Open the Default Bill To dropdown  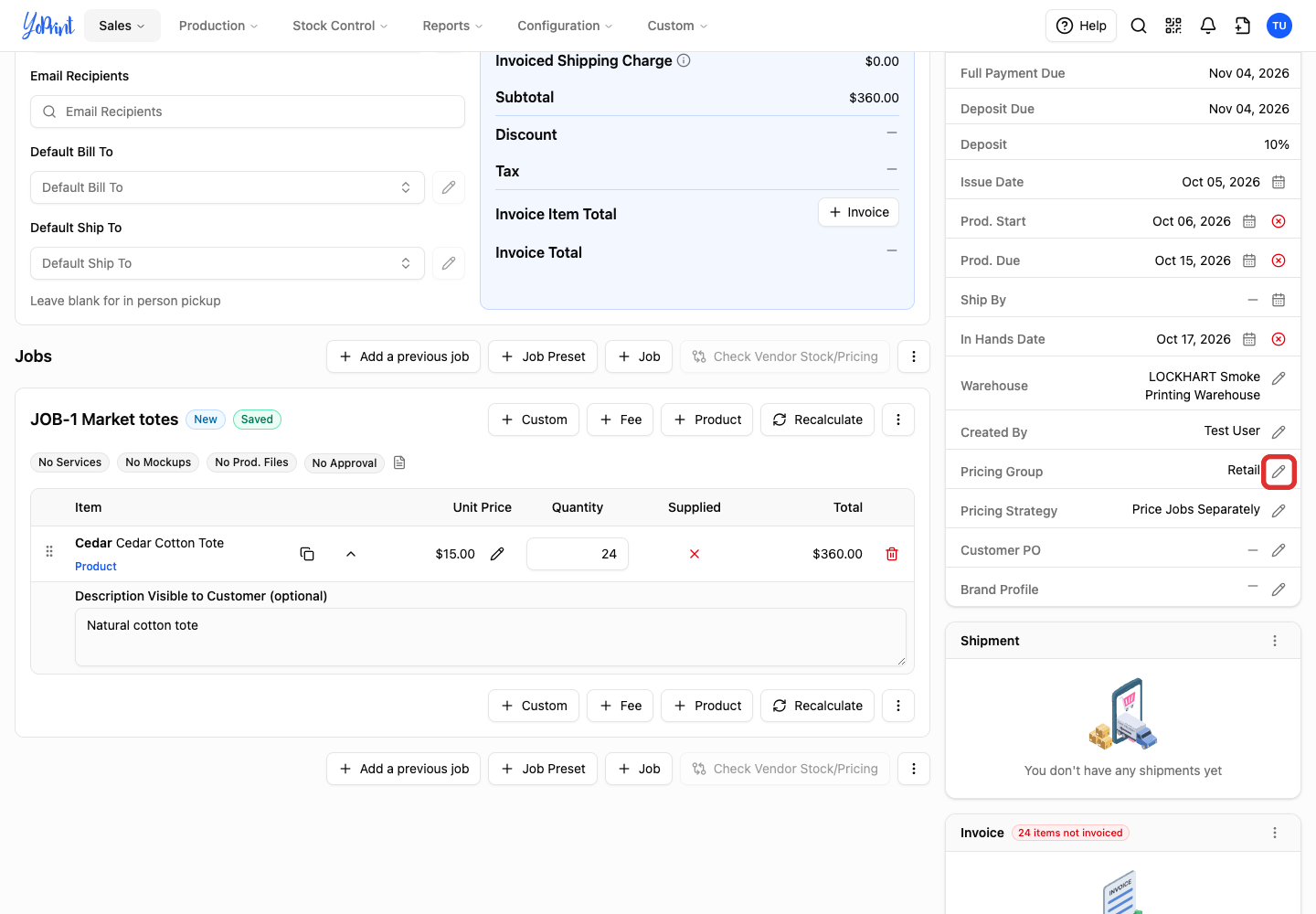228,187
